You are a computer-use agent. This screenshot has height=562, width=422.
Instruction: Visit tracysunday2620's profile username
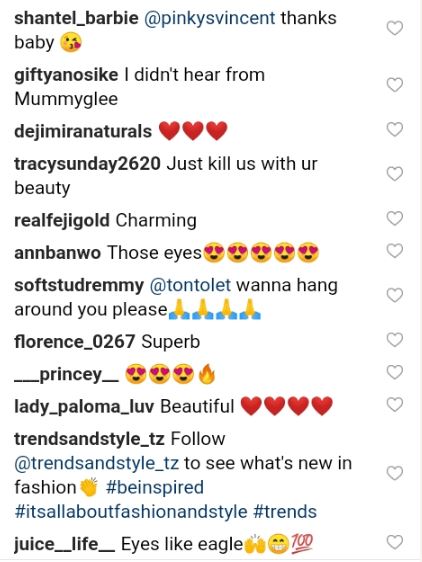tap(87, 164)
